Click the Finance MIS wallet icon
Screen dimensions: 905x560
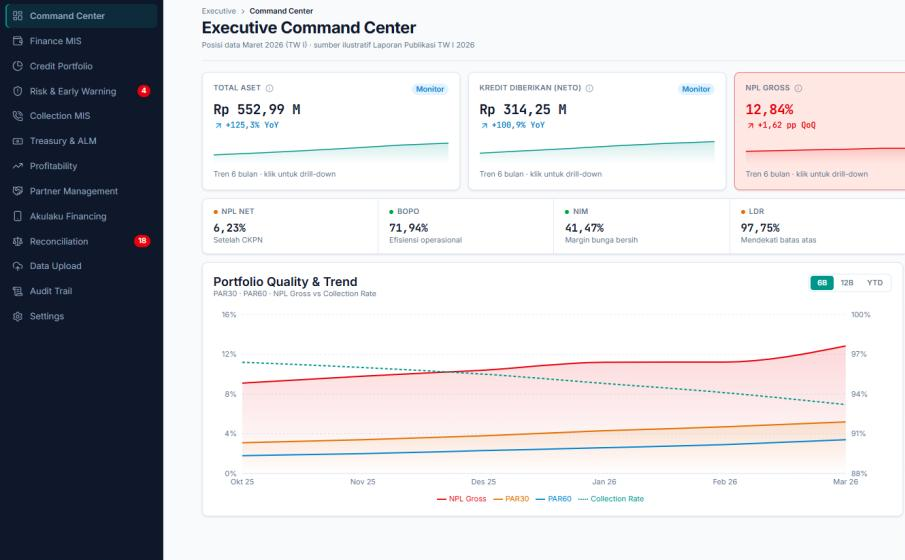coord(18,41)
